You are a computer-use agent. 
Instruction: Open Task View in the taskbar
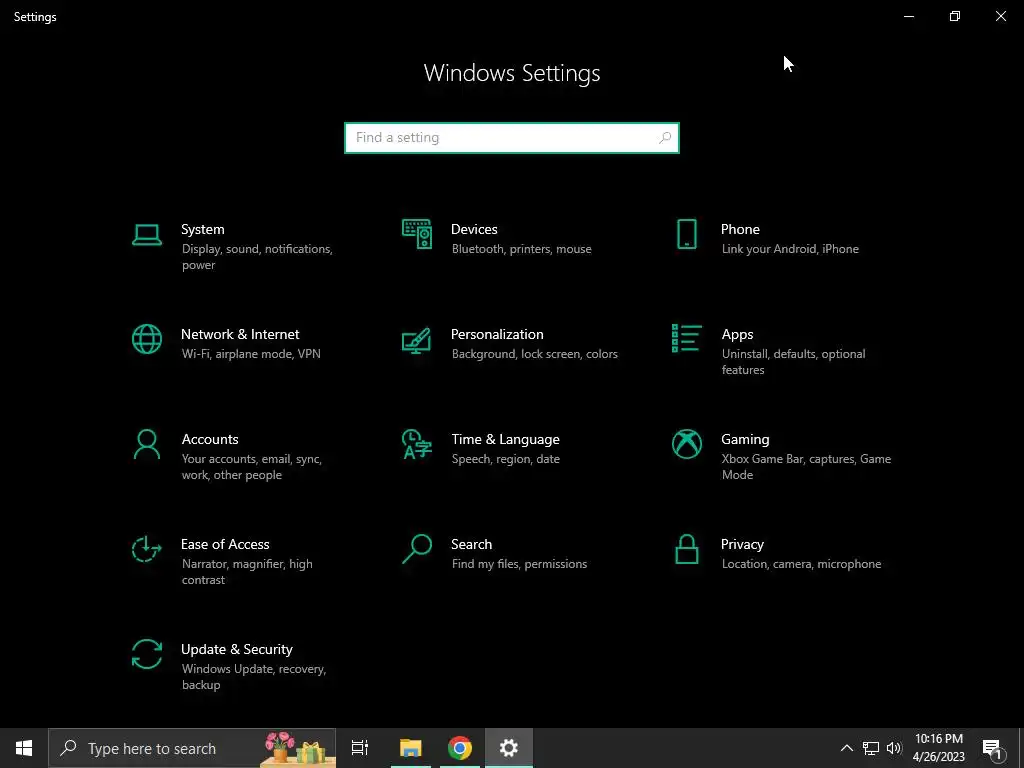pyautogui.click(x=359, y=748)
